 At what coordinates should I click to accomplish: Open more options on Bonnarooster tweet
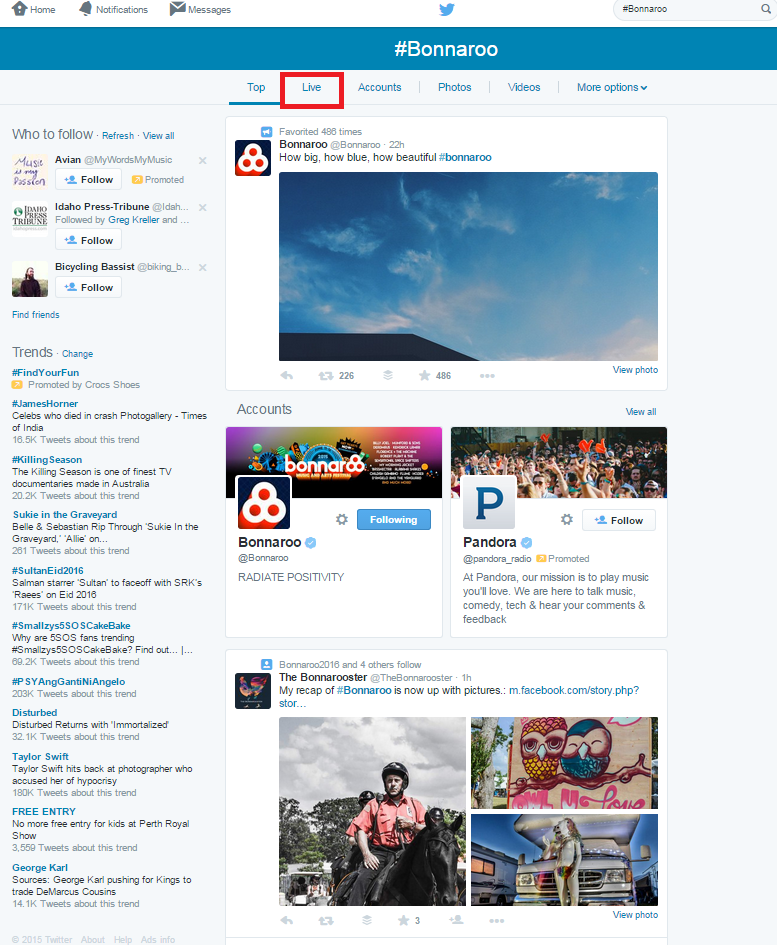point(497,921)
